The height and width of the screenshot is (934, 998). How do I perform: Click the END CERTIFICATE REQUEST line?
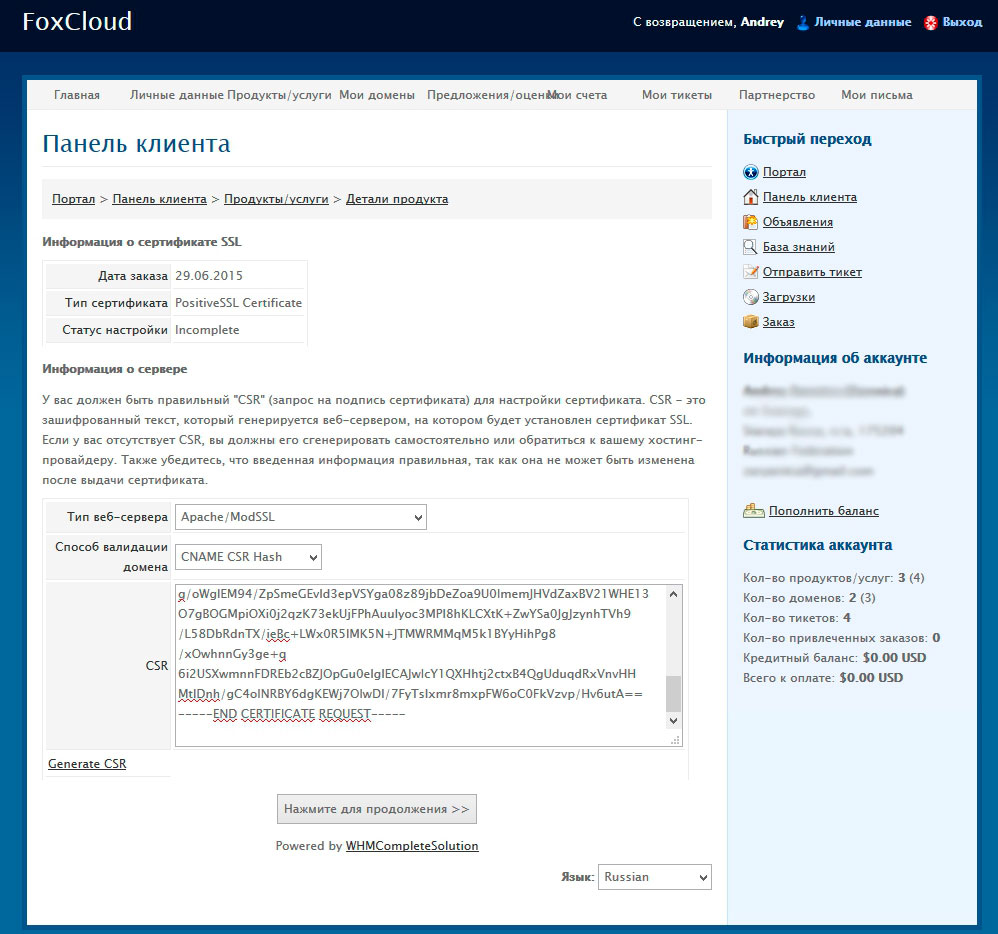[x=292, y=714]
